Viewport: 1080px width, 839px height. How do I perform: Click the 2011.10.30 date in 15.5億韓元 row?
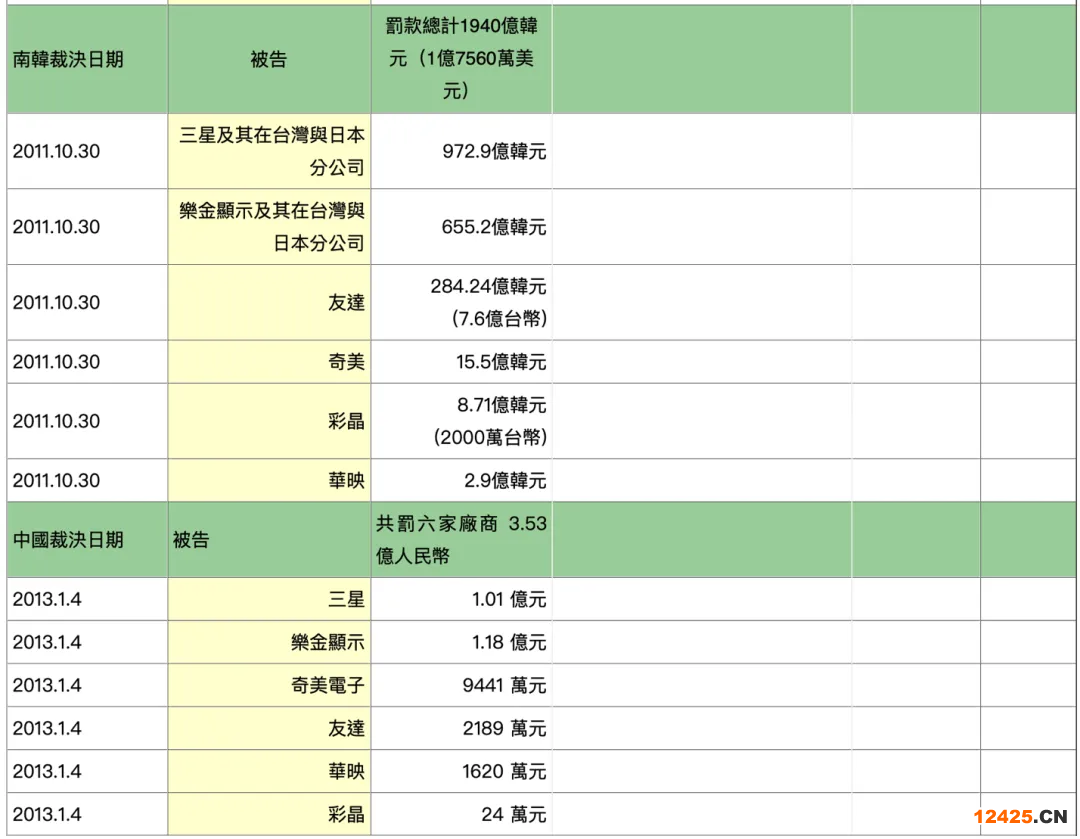[x=56, y=362]
